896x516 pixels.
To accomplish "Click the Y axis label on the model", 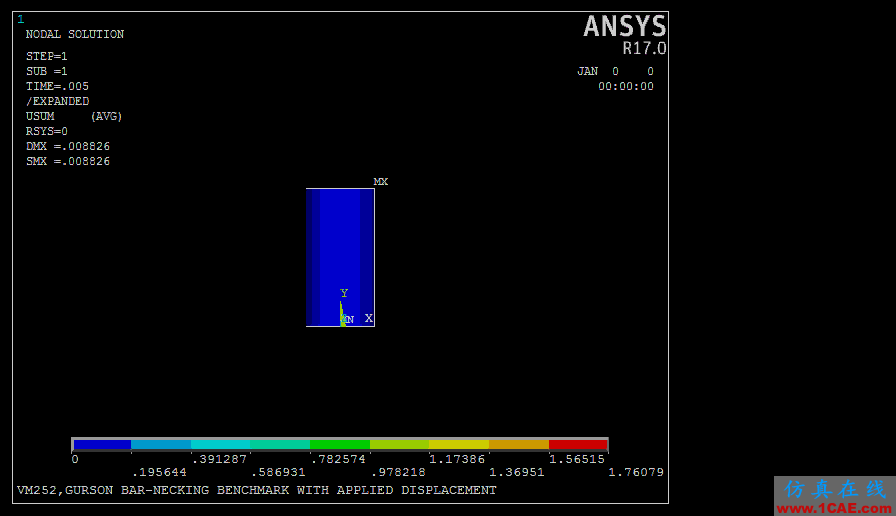I will tap(344, 293).
